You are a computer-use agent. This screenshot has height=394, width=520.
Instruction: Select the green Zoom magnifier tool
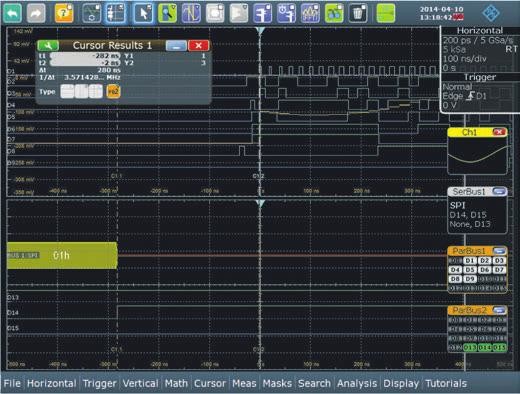[x=167, y=13]
